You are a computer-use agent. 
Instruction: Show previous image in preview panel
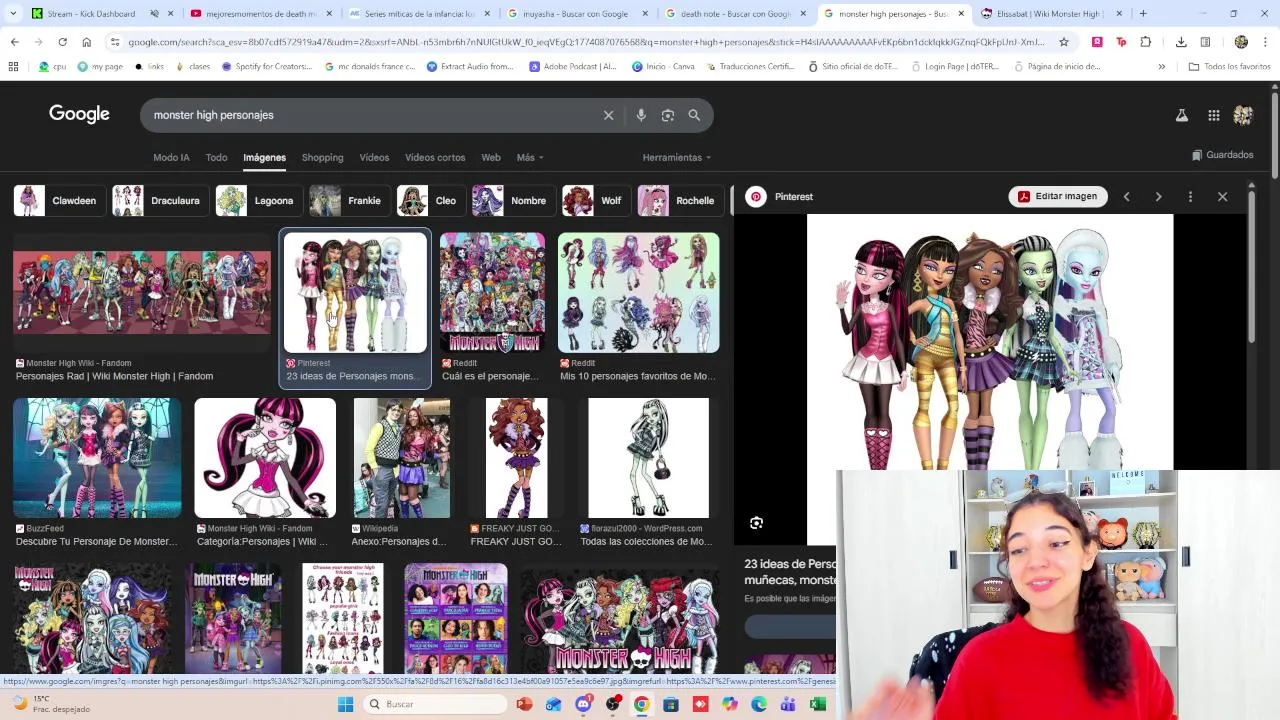1126,197
